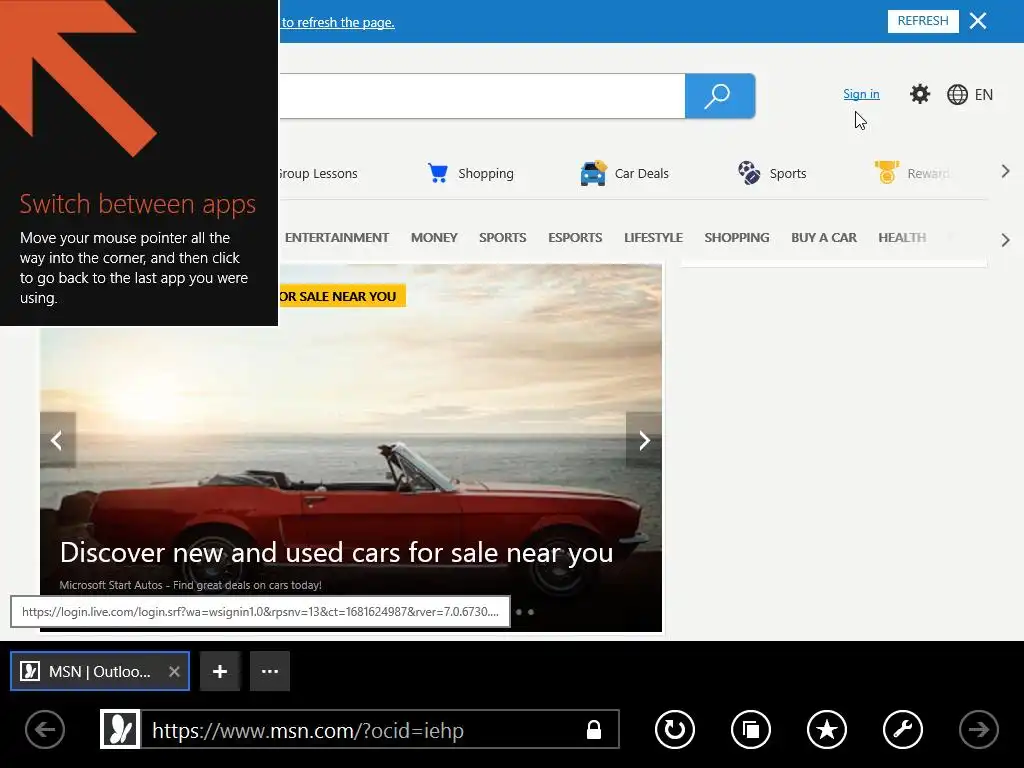Open the Group Lessons shortcut

(x=318, y=174)
